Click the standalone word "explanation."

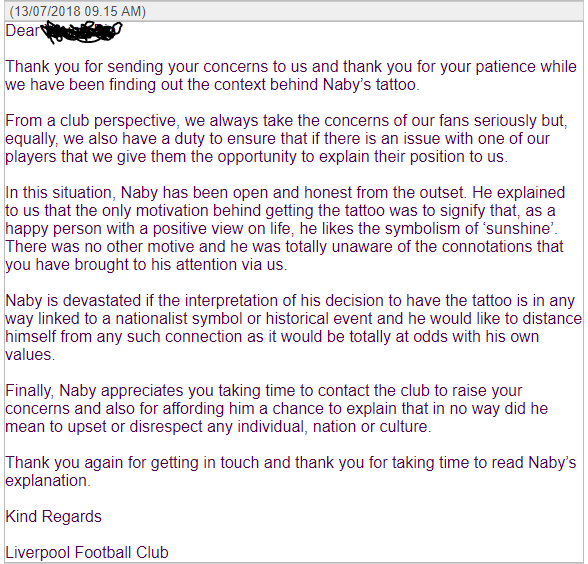tap(48, 481)
